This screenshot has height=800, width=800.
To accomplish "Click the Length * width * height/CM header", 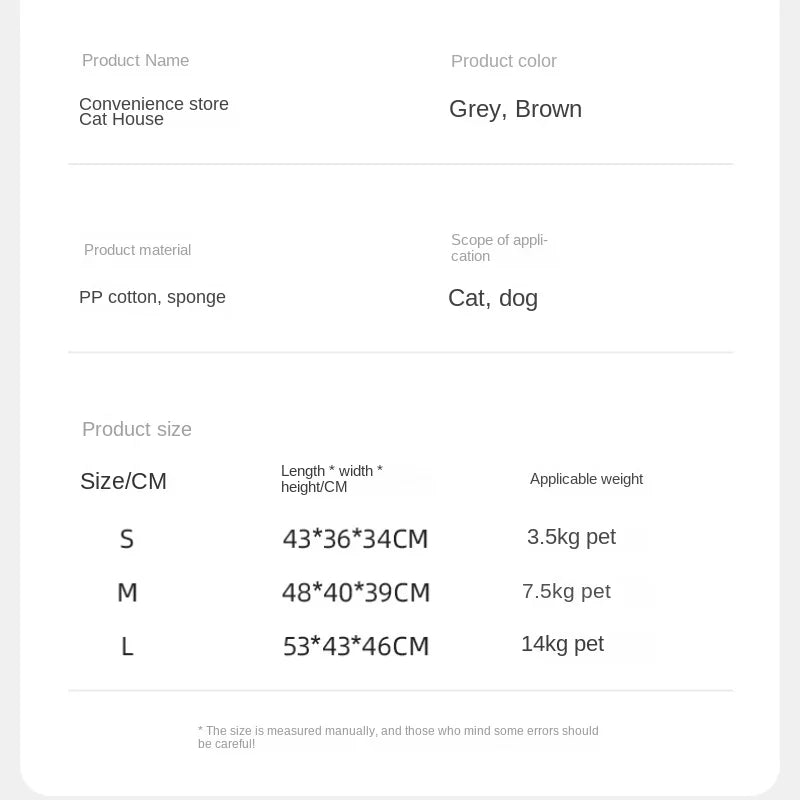I will [x=331, y=479].
